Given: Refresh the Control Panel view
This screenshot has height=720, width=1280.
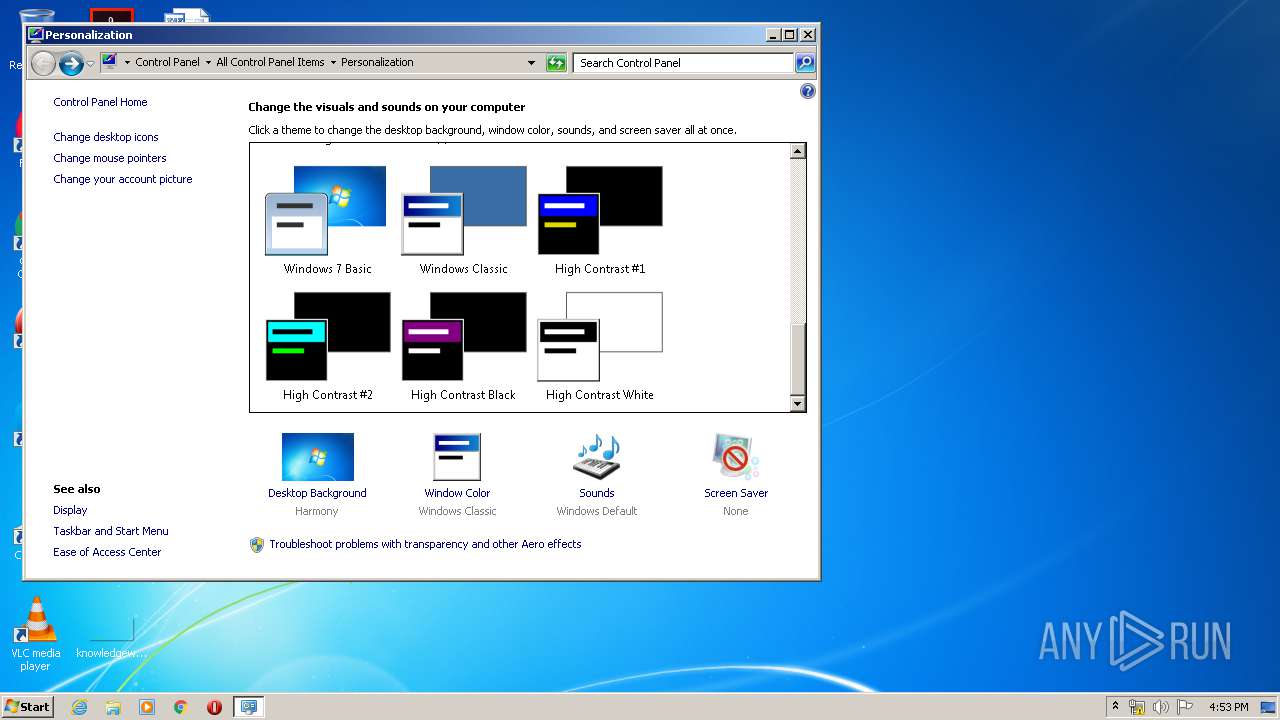Looking at the screenshot, I should [556, 63].
